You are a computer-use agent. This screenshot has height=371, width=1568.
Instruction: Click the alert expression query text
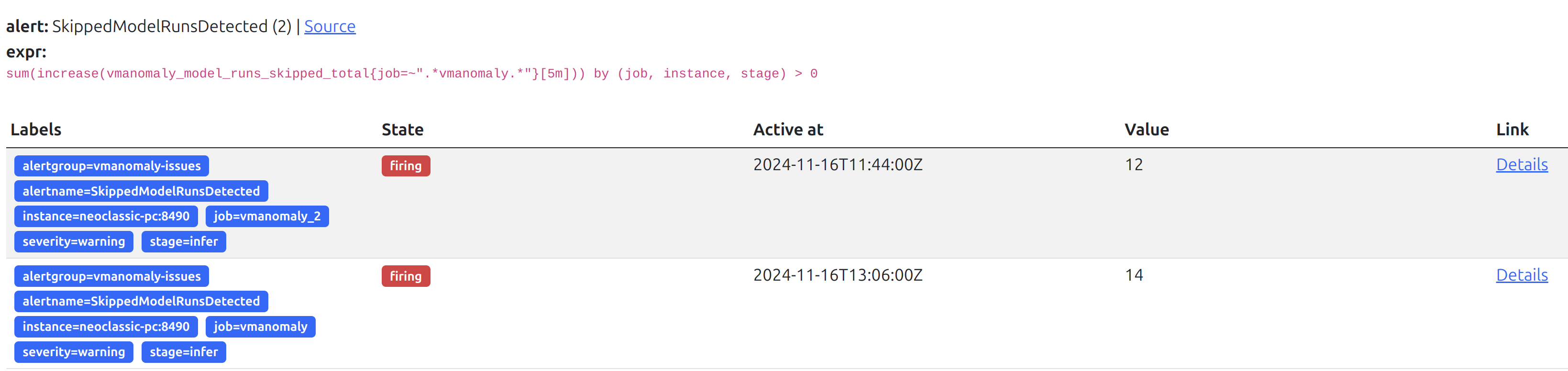point(411,74)
